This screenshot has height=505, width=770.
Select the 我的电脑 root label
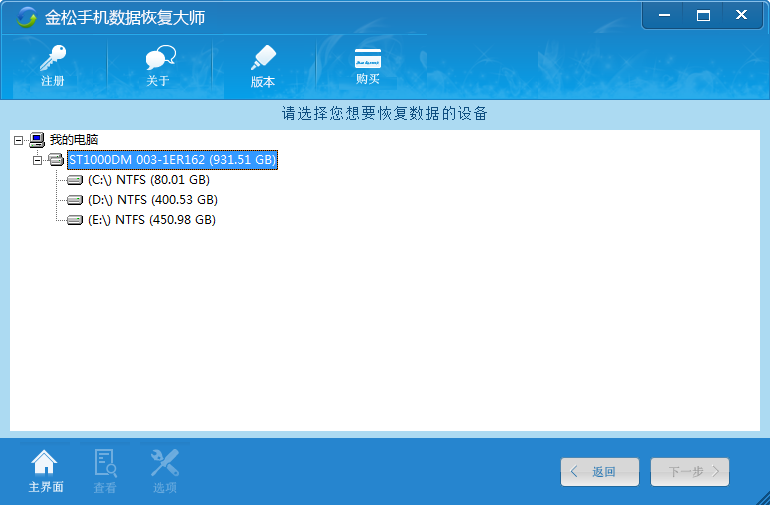click(x=74, y=140)
